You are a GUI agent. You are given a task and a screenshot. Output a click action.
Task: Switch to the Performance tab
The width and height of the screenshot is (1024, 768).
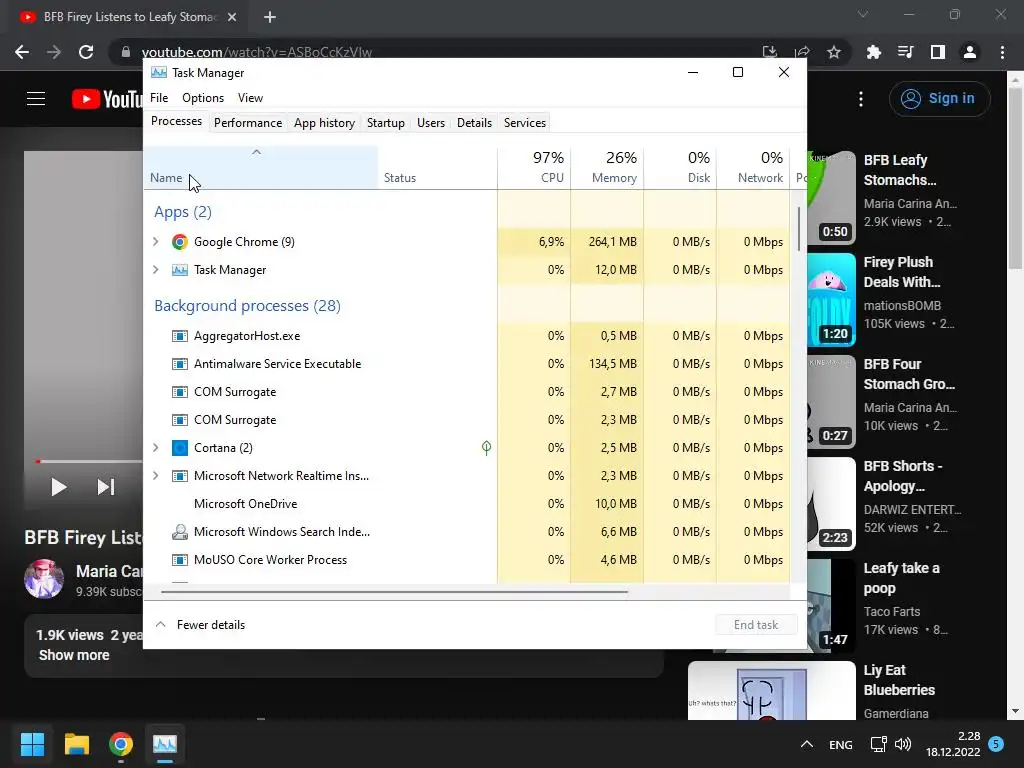coord(248,123)
